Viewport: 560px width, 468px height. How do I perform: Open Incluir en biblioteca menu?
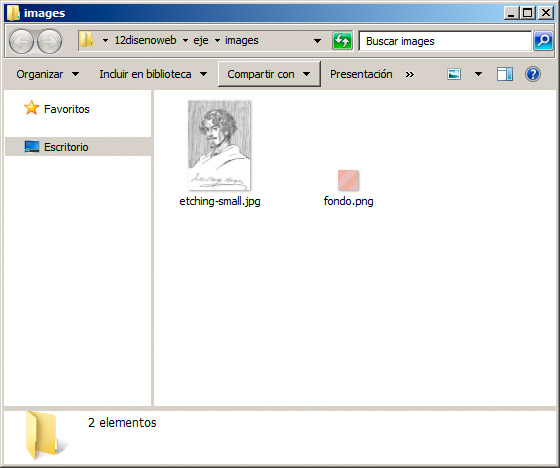(153, 74)
